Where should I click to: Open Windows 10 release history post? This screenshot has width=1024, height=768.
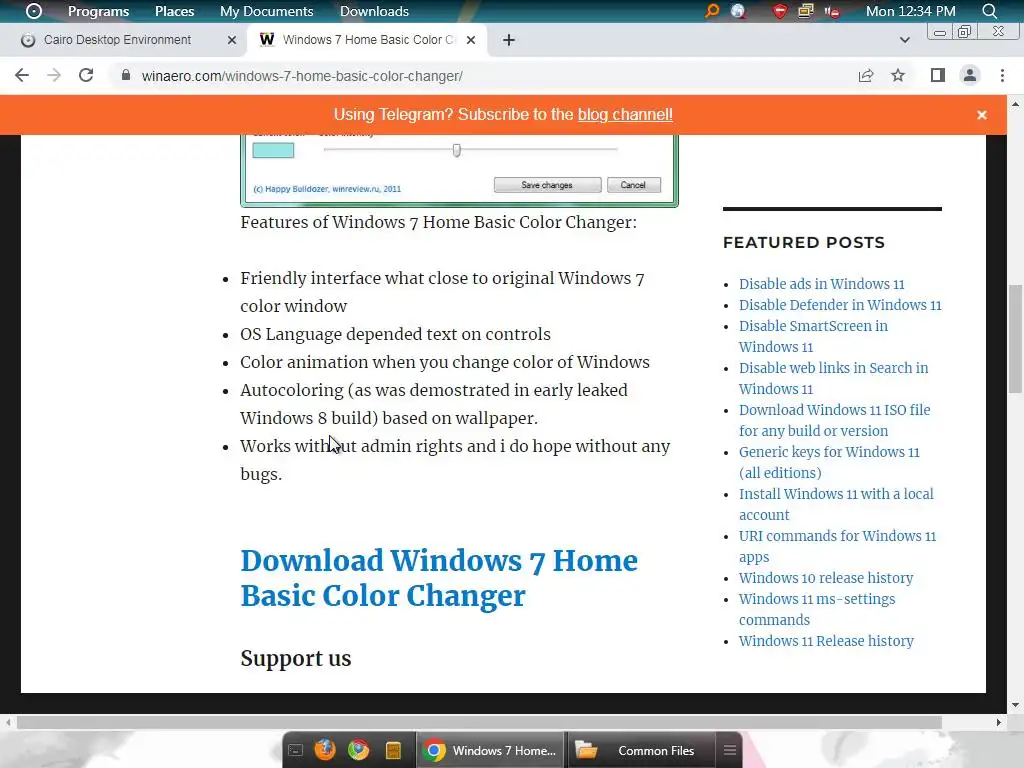pos(826,578)
